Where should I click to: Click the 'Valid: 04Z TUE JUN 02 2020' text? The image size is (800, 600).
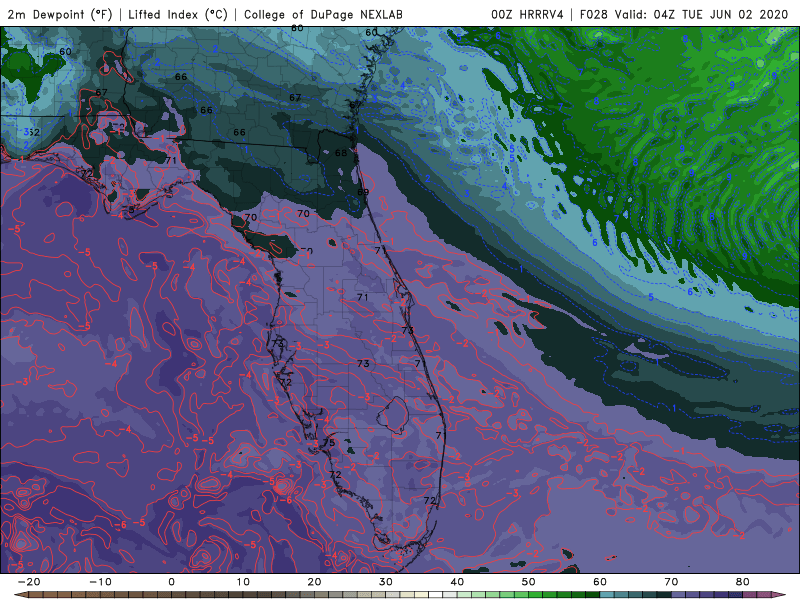(701, 14)
